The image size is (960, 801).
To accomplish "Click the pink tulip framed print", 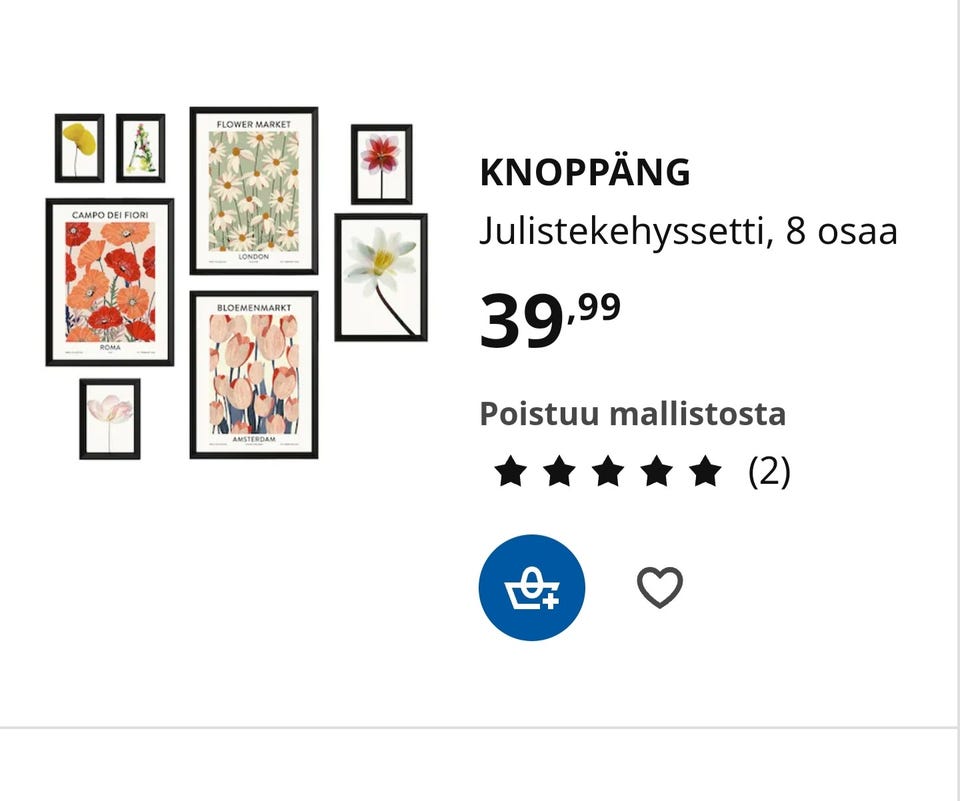I will click(109, 419).
